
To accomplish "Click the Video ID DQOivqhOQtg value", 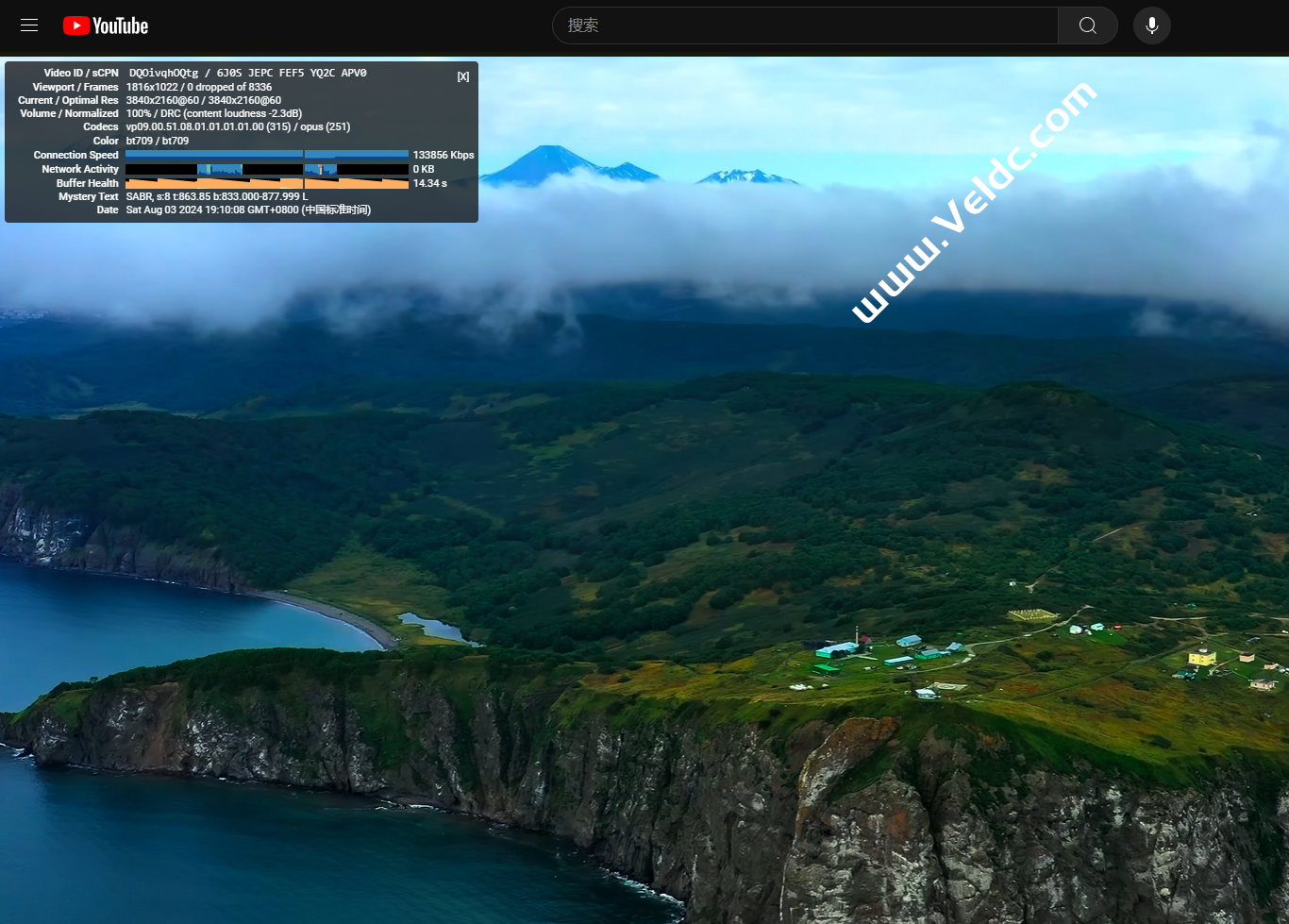I will click(x=163, y=73).
